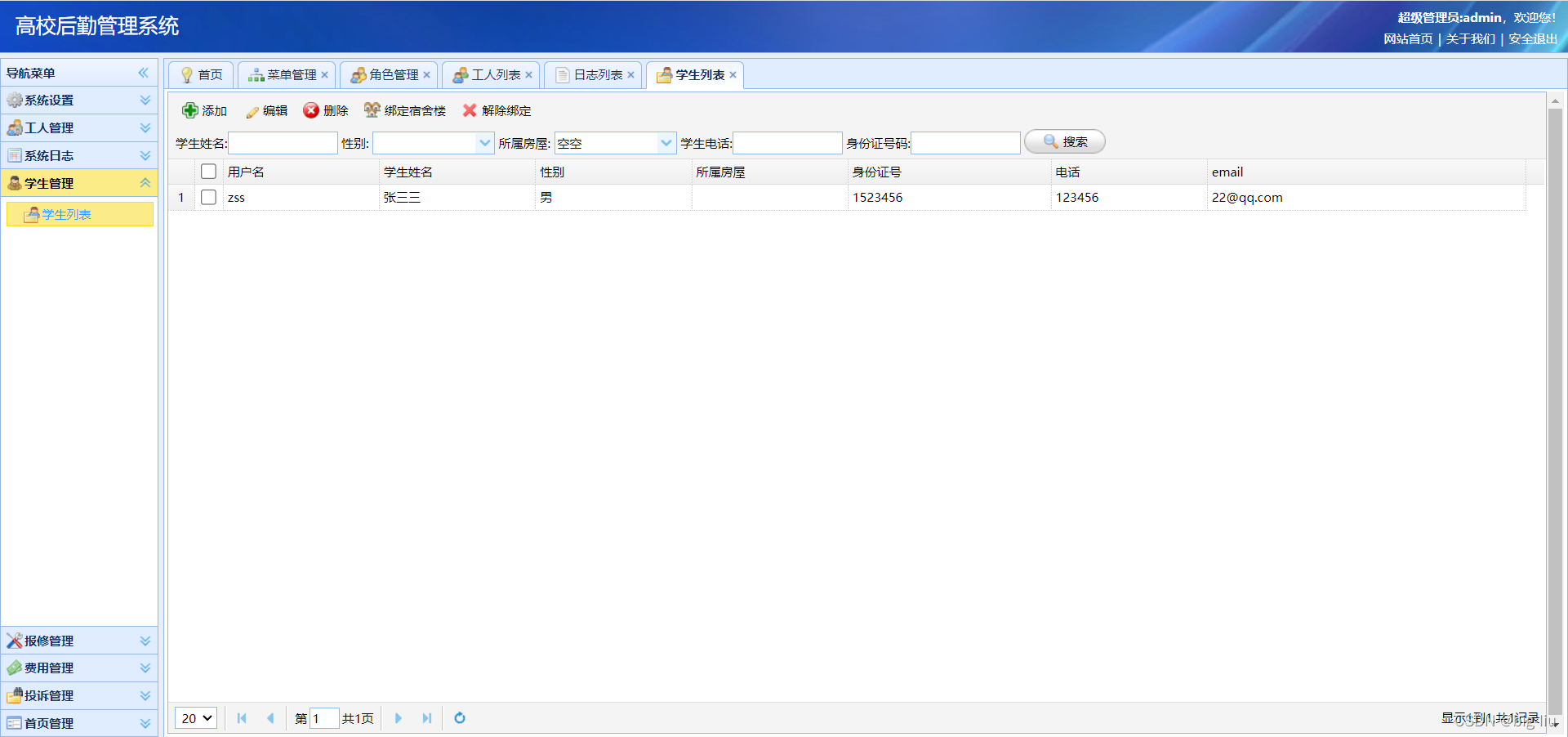Click the 费用管理 money icon

click(15, 668)
